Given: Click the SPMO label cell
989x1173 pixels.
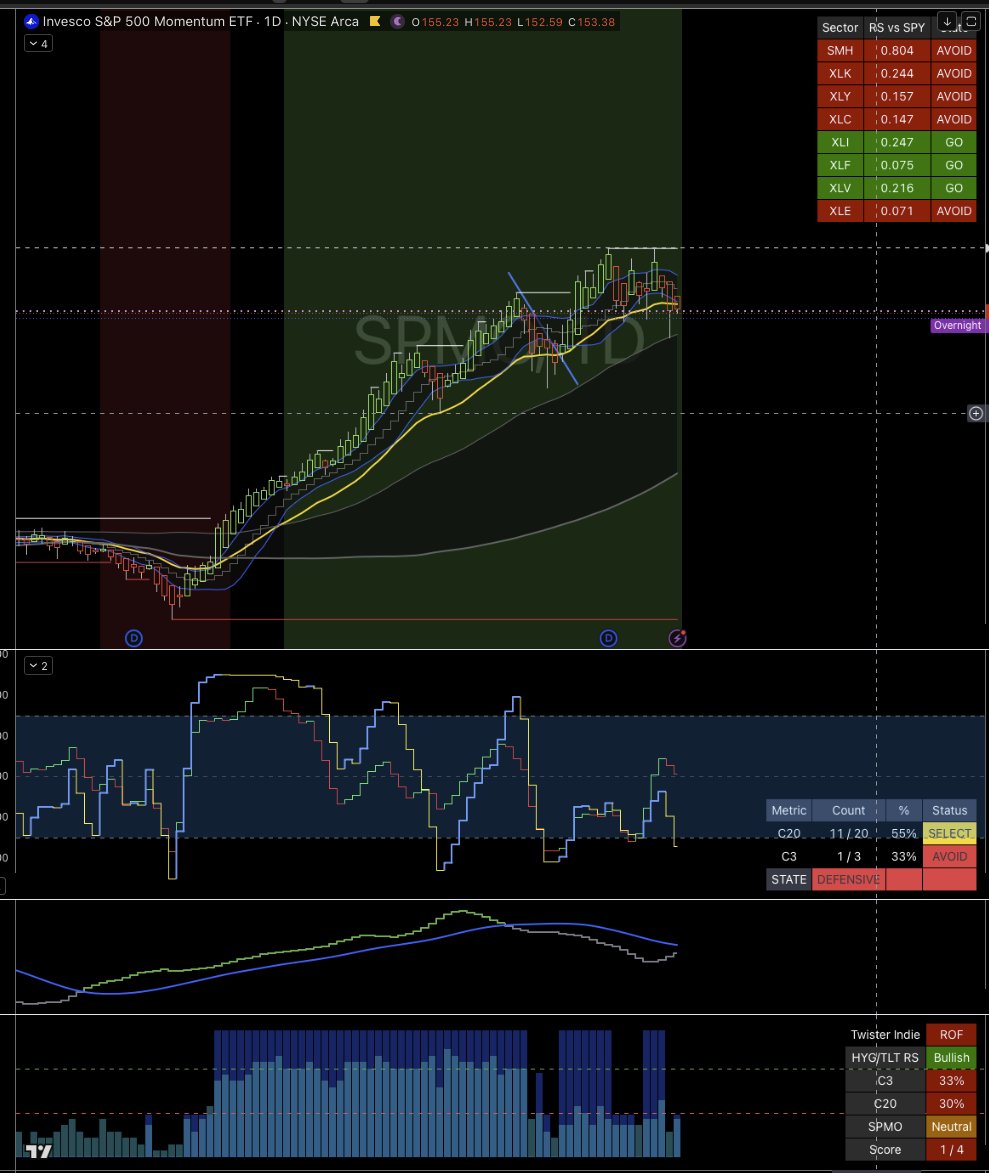Looking at the screenshot, I should tap(885, 1127).
